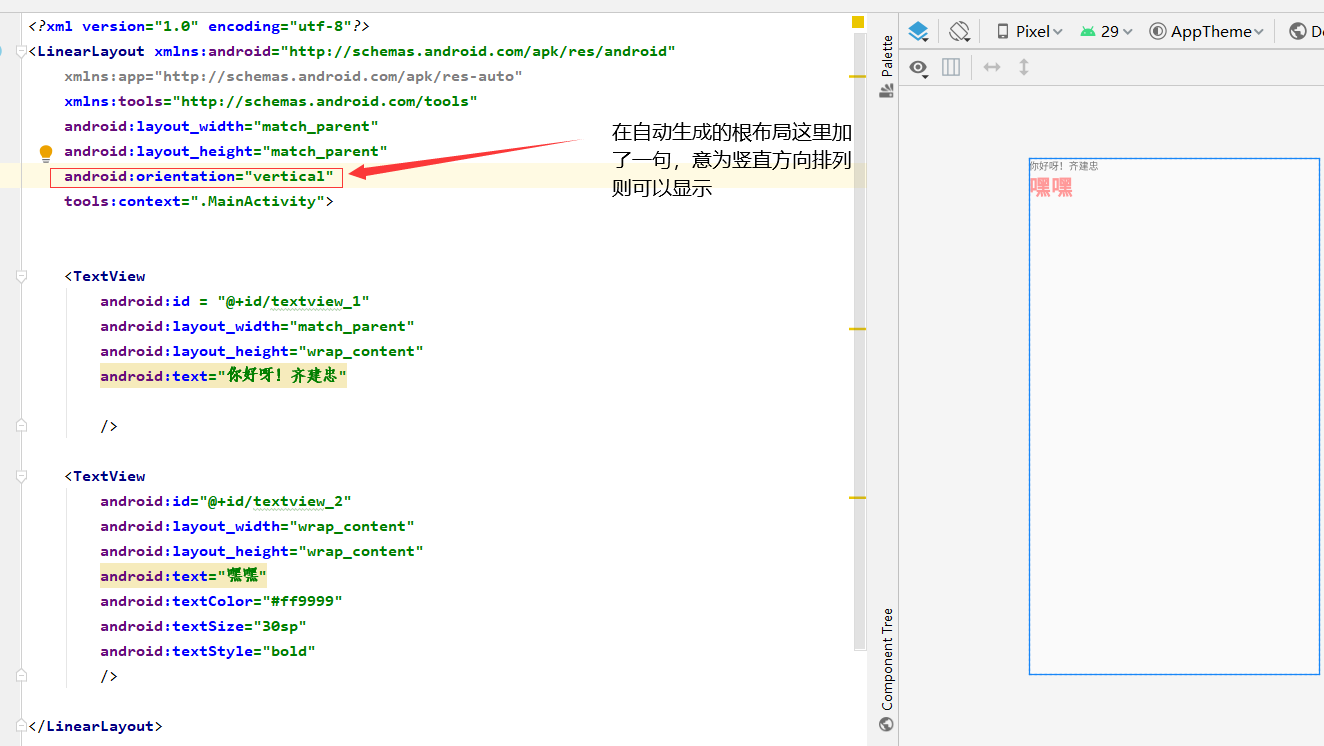Select the pink '嘿嘿' text in the preview

tap(1051, 187)
